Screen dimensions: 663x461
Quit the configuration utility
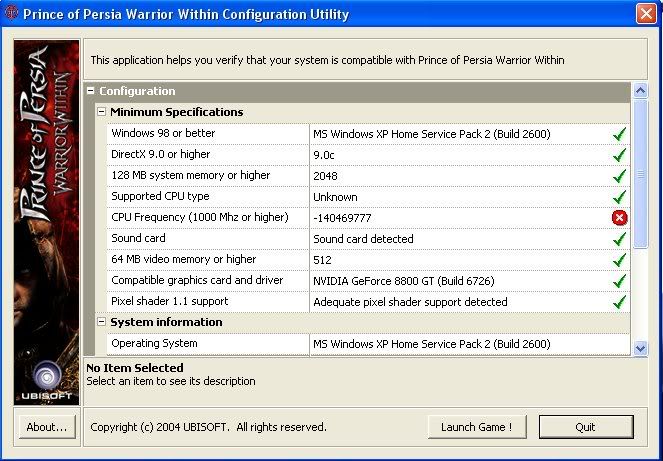(x=586, y=427)
